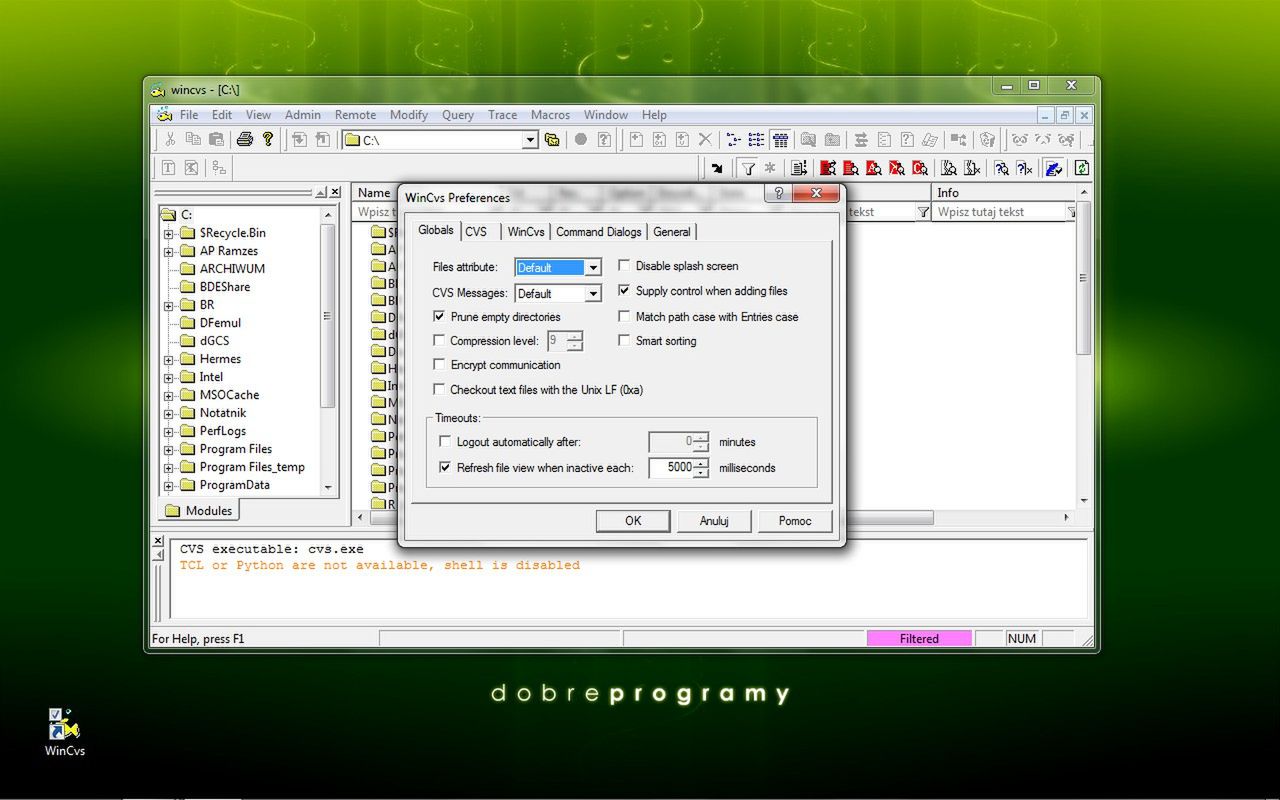Click the 'Wpisz tutaj tekst' field under Info
The width and height of the screenshot is (1280, 800).
(1000, 212)
